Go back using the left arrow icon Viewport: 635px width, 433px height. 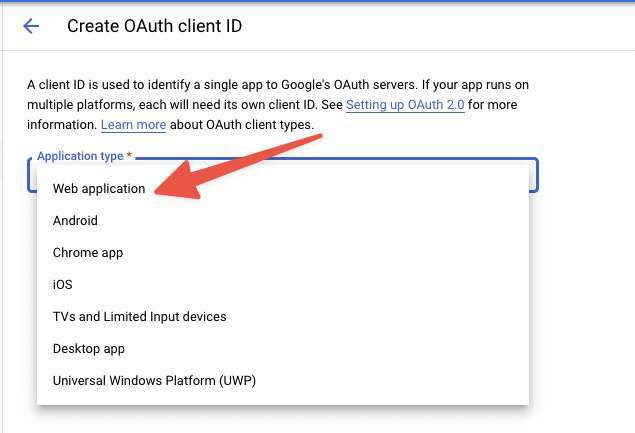(x=31, y=26)
